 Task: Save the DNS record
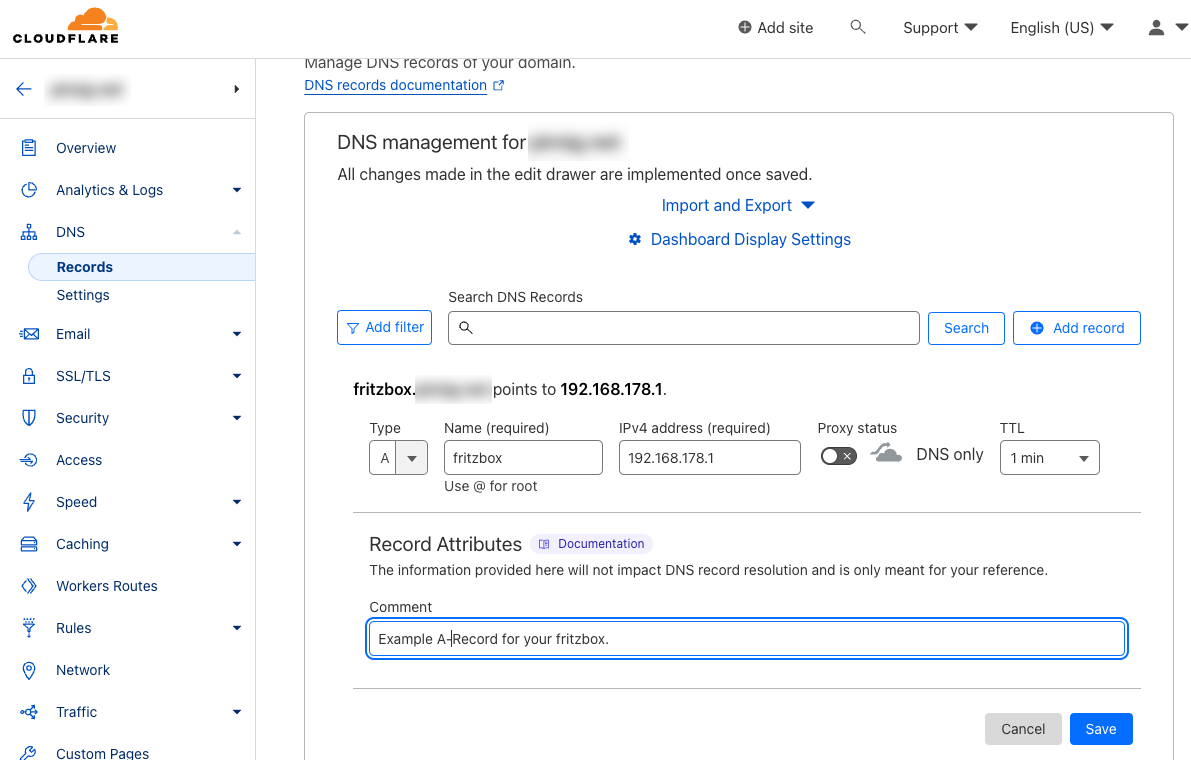(x=1101, y=729)
